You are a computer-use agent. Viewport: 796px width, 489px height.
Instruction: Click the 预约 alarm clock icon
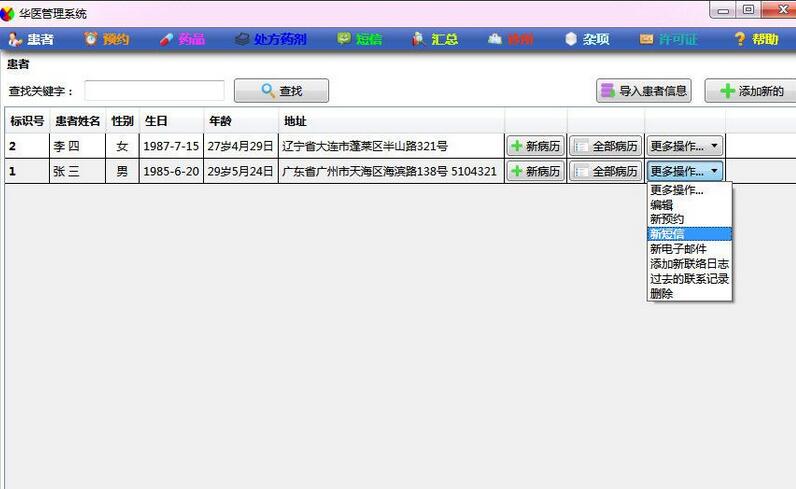tap(91, 39)
